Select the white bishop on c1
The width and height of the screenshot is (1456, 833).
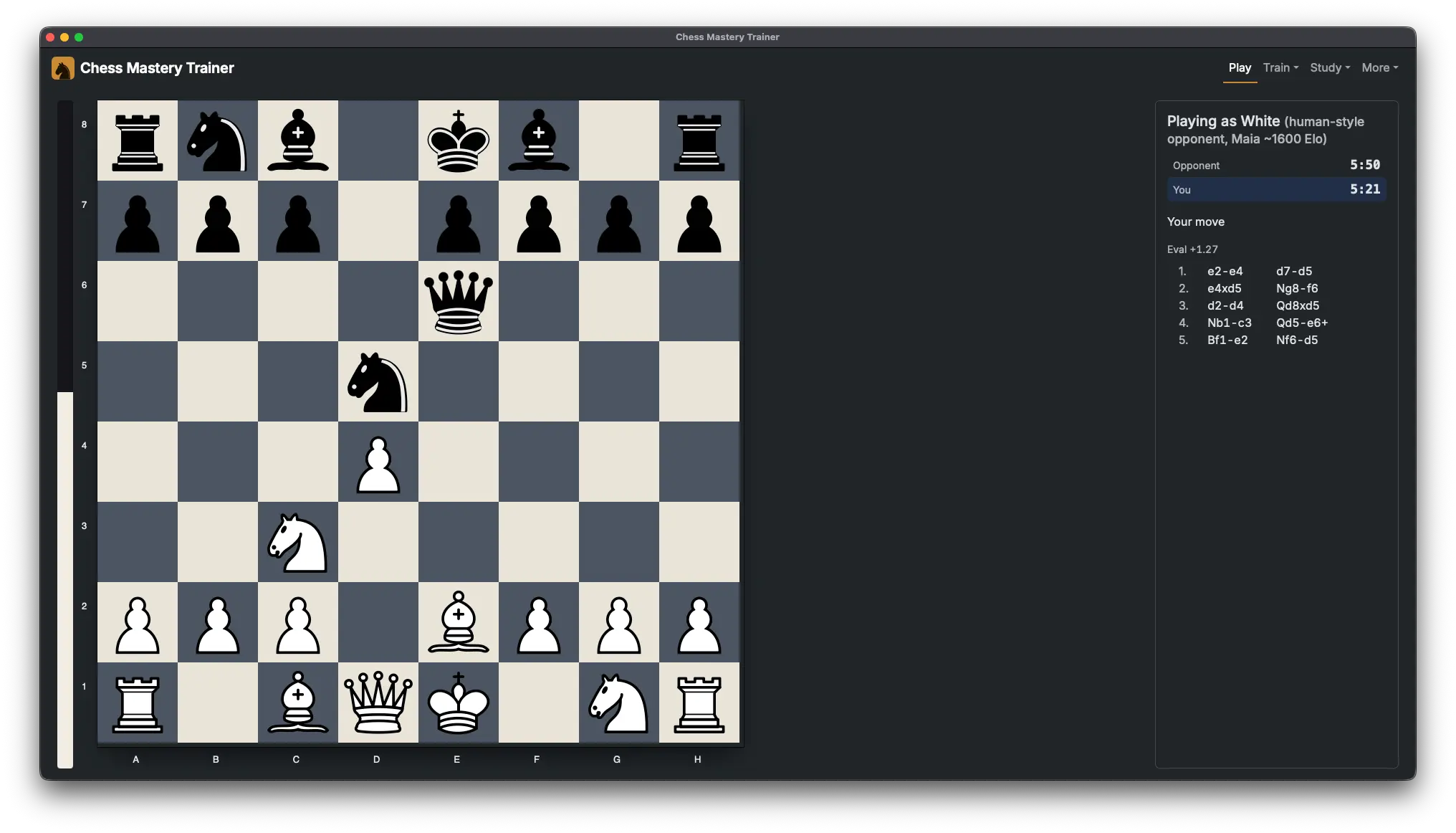(x=298, y=703)
